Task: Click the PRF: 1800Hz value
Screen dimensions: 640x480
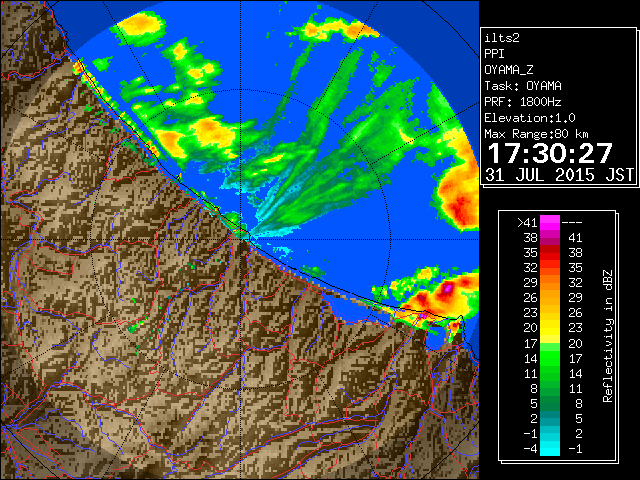Action: [523, 102]
